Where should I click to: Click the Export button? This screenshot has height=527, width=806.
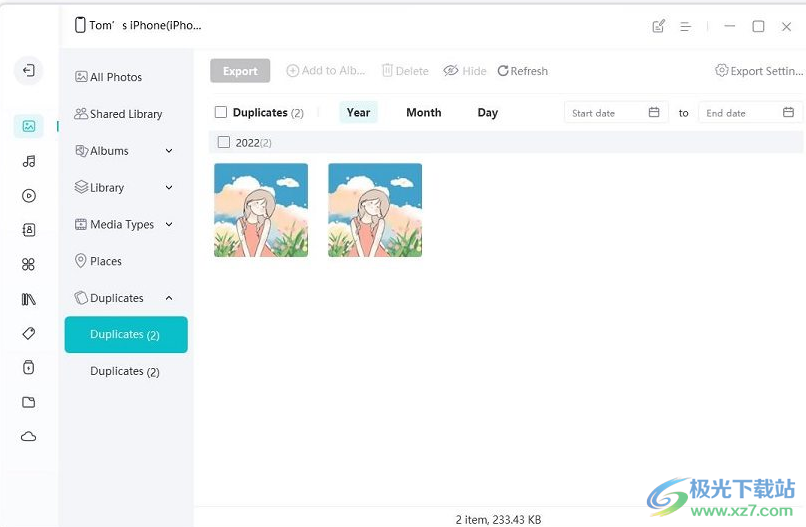(x=240, y=71)
